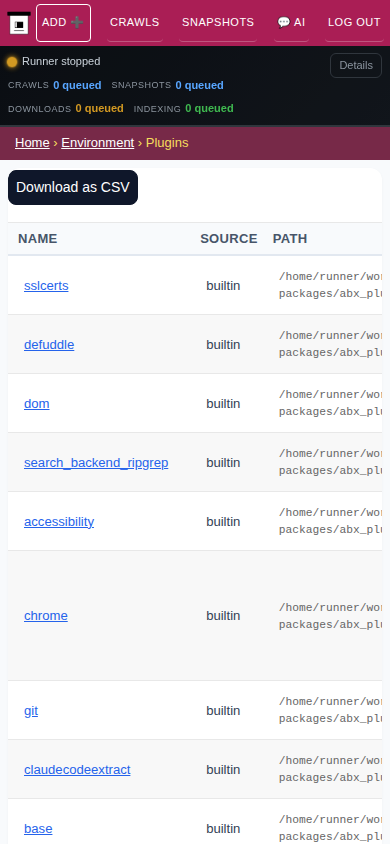Open the git plugin link
390x844 pixels.
31,711
